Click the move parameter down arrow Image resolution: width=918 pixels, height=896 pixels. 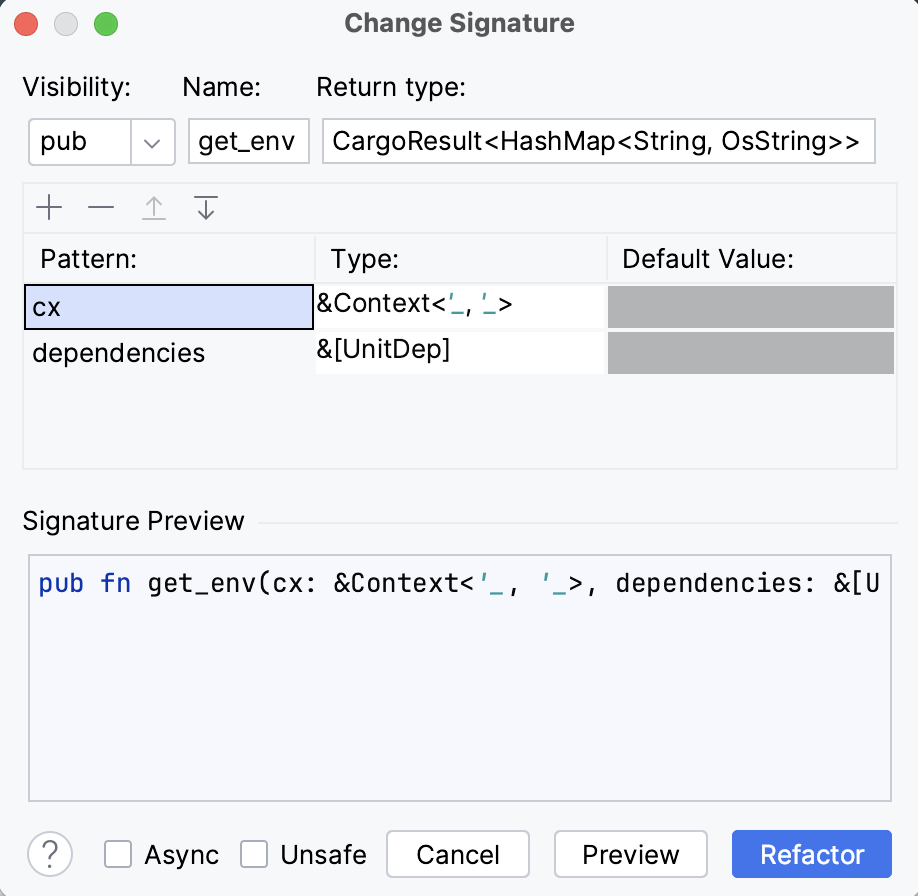point(206,208)
